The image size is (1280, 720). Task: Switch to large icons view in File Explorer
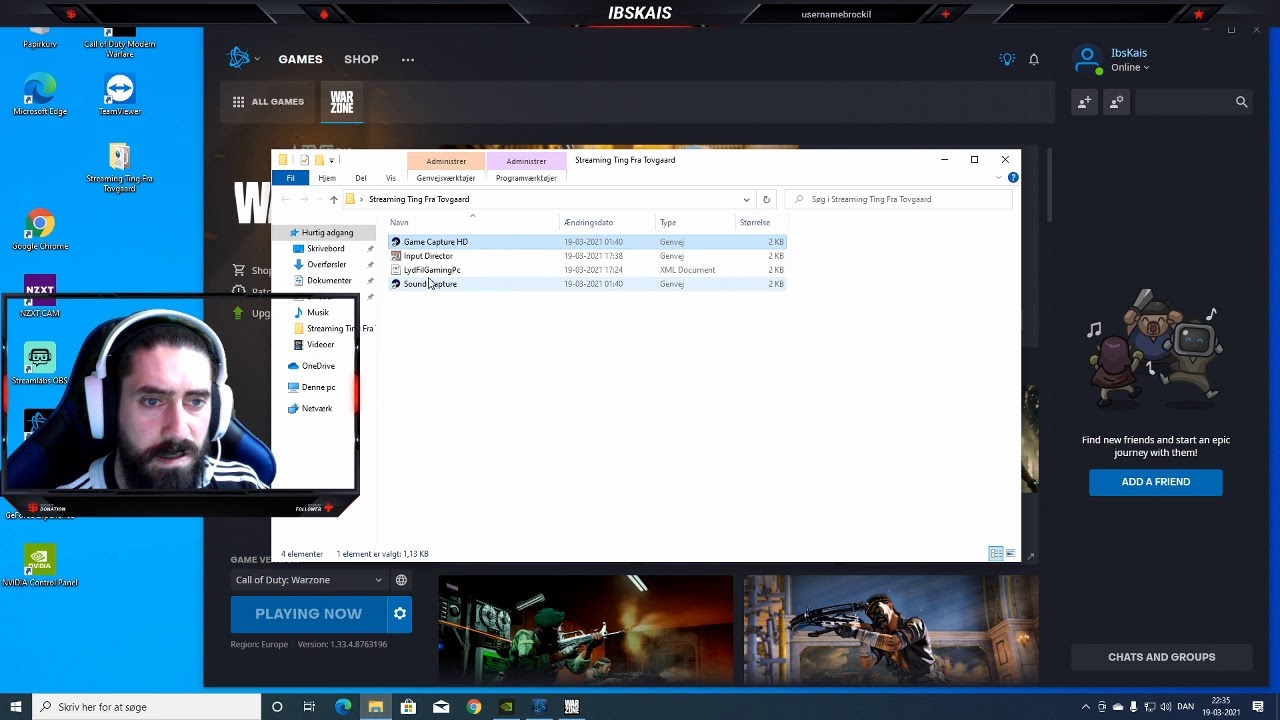pos(1010,554)
